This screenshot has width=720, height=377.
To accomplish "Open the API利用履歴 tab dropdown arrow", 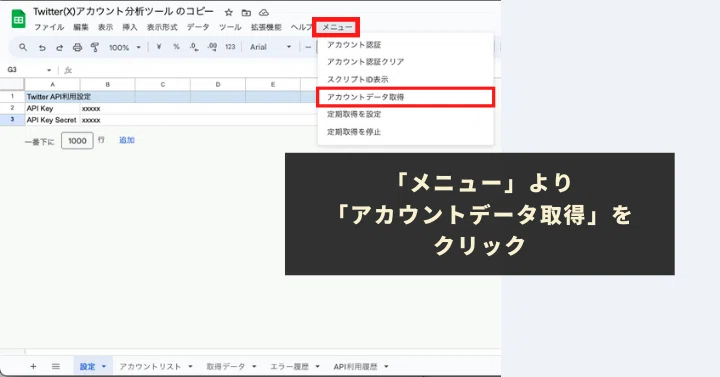I will pyautogui.click(x=386, y=366).
